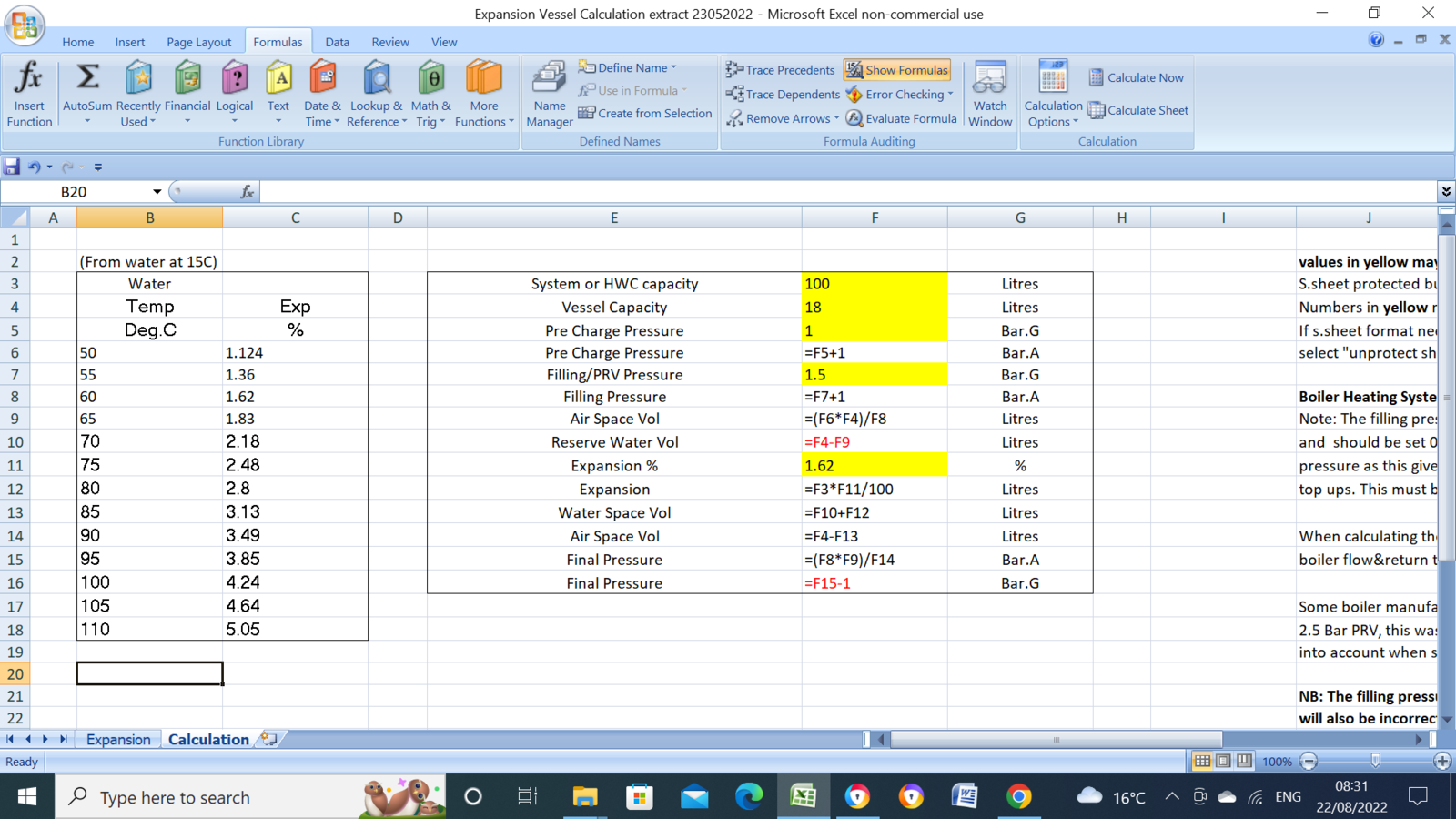Switch to Page Break Preview view
1456x819 pixels.
click(x=1244, y=761)
